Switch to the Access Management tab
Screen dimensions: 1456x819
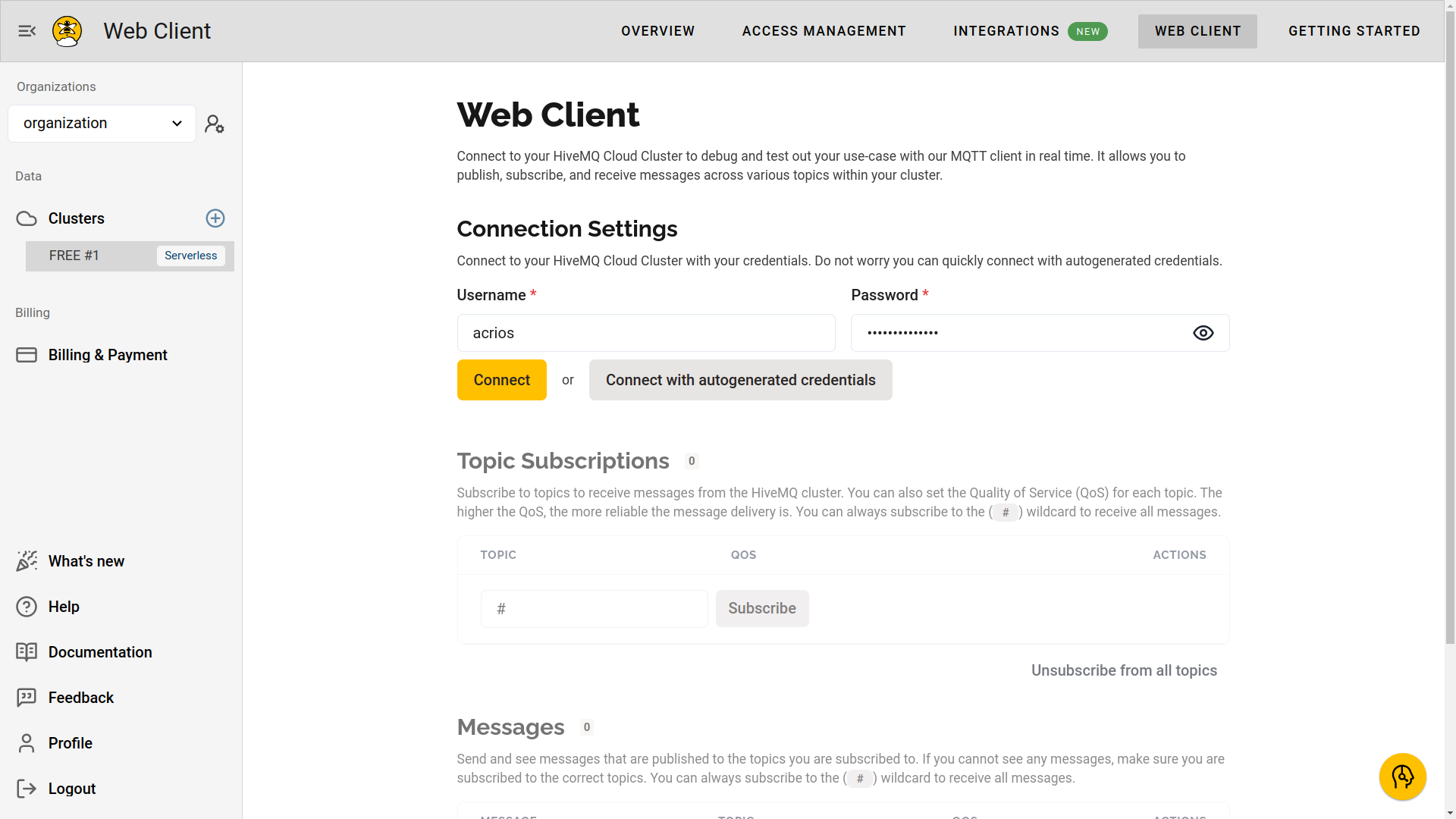coord(824,31)
